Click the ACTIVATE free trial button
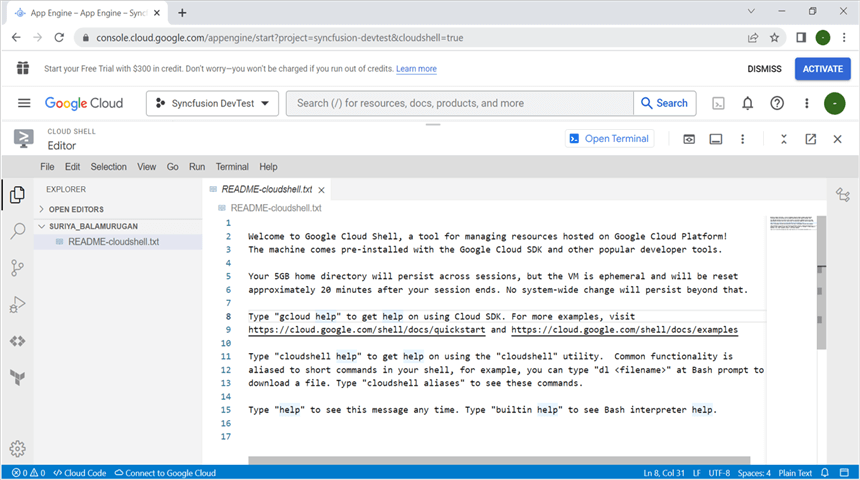 [823, 69]
